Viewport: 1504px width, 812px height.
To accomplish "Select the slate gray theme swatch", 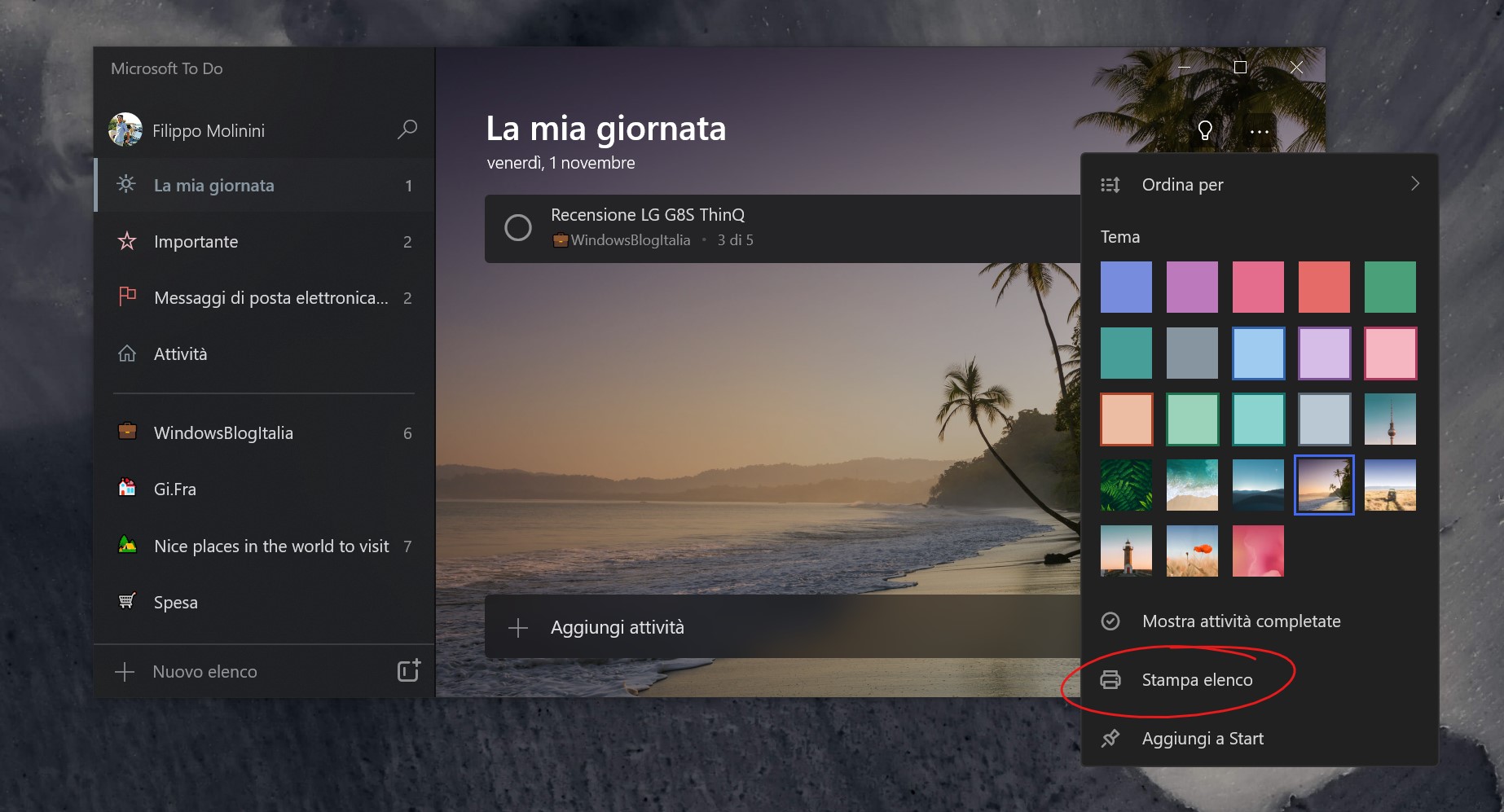I will pyautogui.click(x=1192, y=353).
